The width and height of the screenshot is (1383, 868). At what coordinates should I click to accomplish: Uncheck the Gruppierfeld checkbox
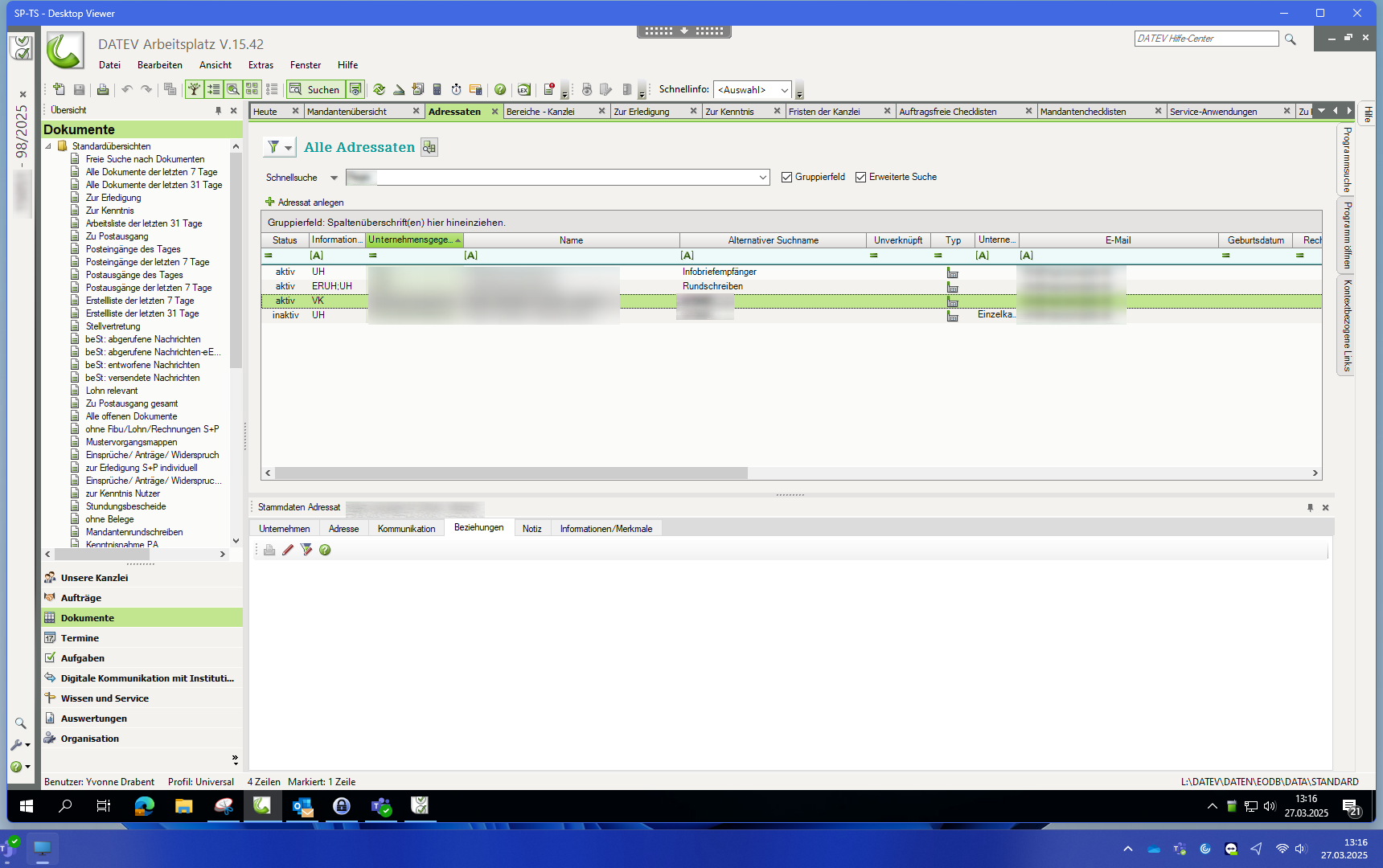pos(786,178)
